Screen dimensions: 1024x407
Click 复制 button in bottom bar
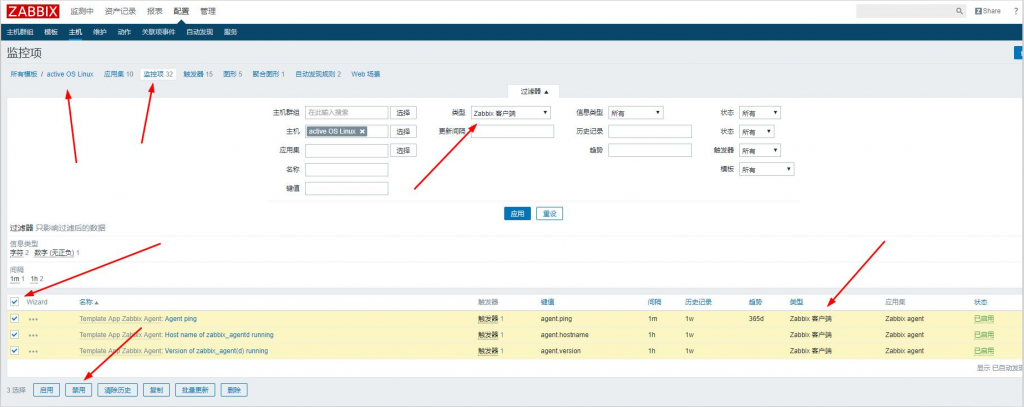point(157,390)
